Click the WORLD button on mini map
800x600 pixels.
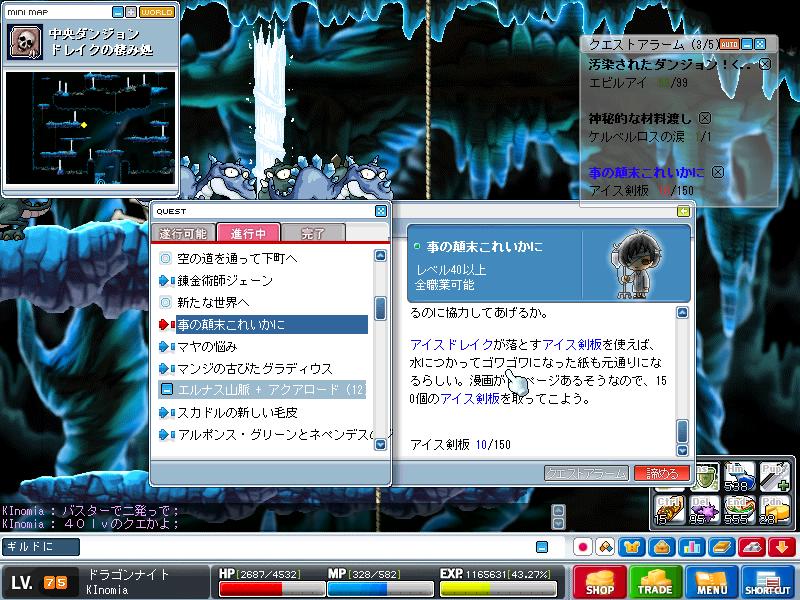point(157,12)
